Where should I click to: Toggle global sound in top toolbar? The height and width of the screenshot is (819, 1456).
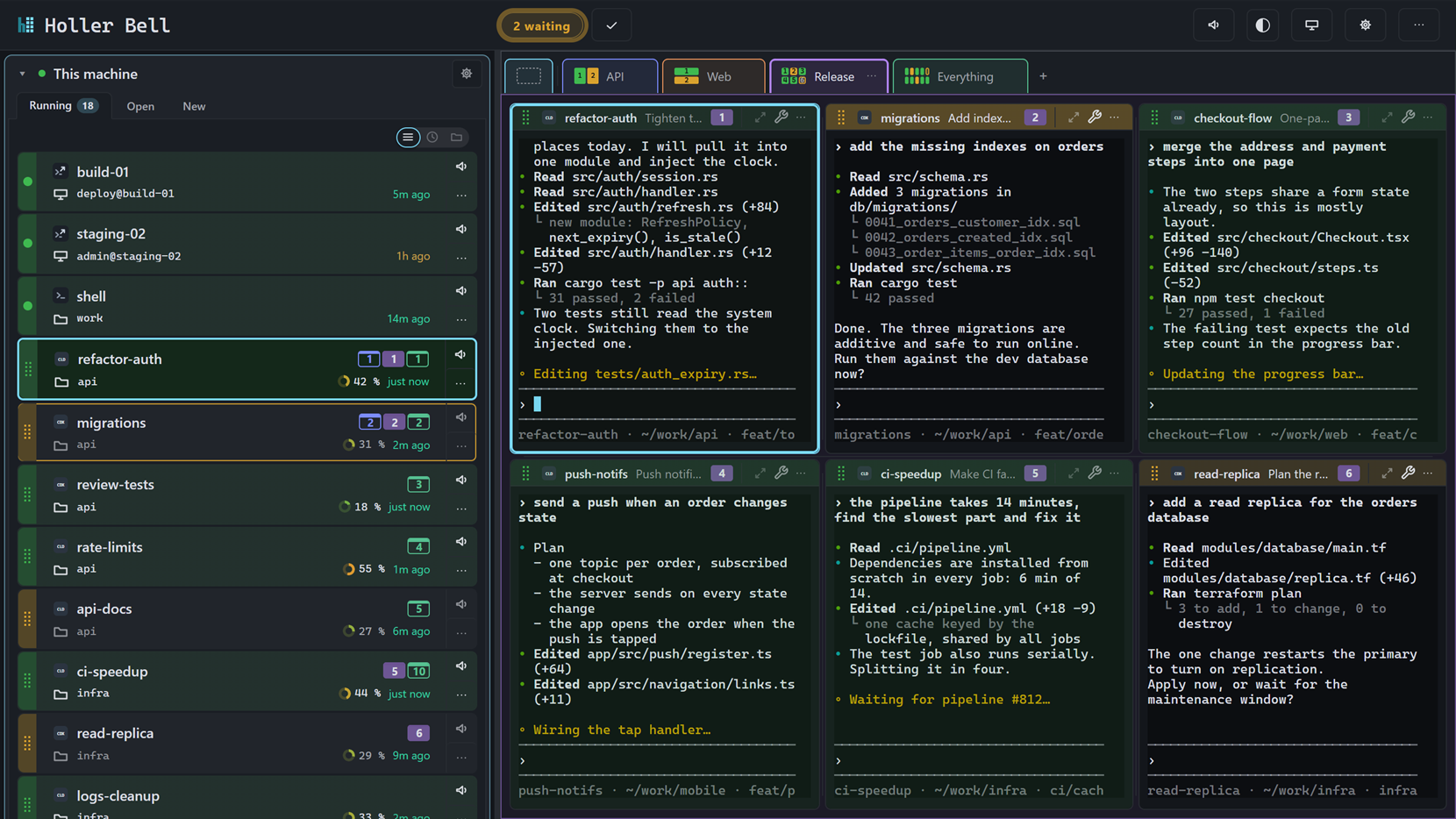coord(1214,25)
